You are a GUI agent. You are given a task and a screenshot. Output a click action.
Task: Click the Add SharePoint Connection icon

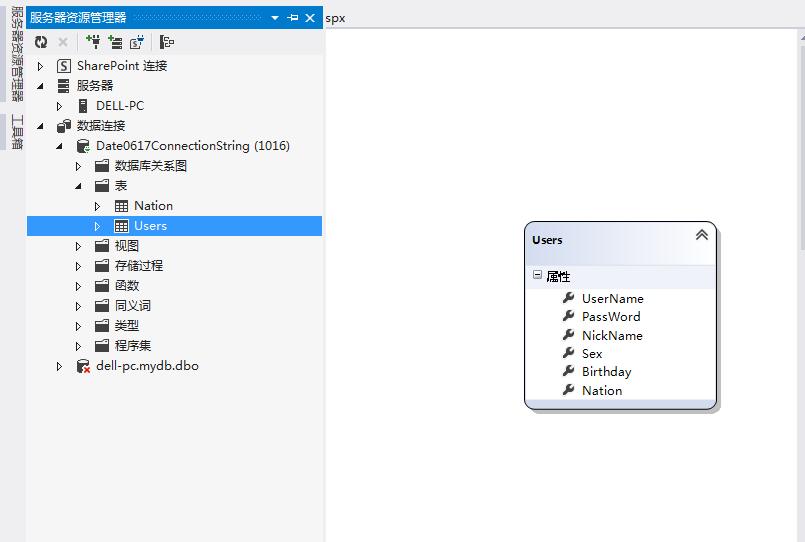tap(137, 42)
